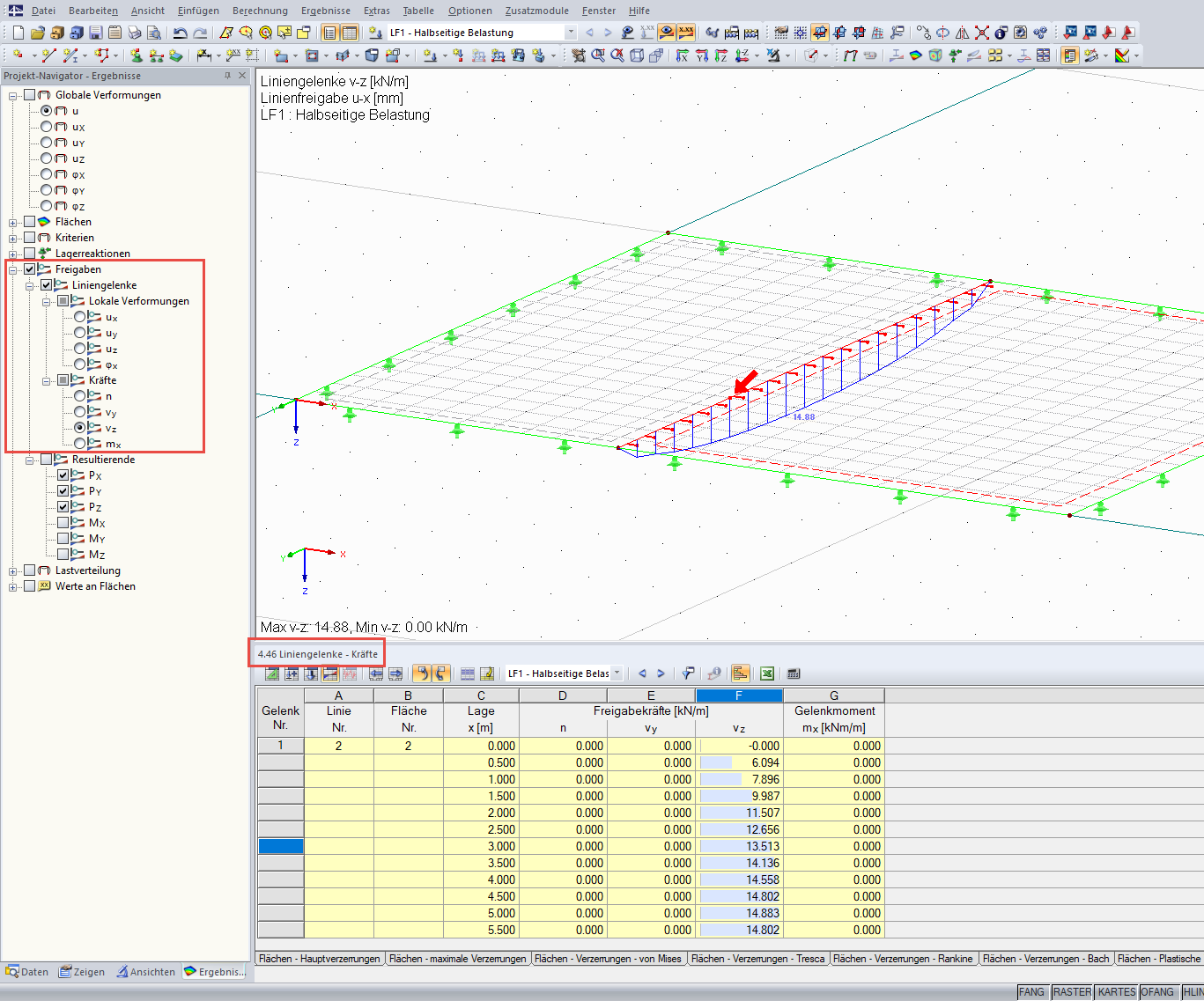
Task: Switch to Daten navigator tab
Action: pos(27,972)
